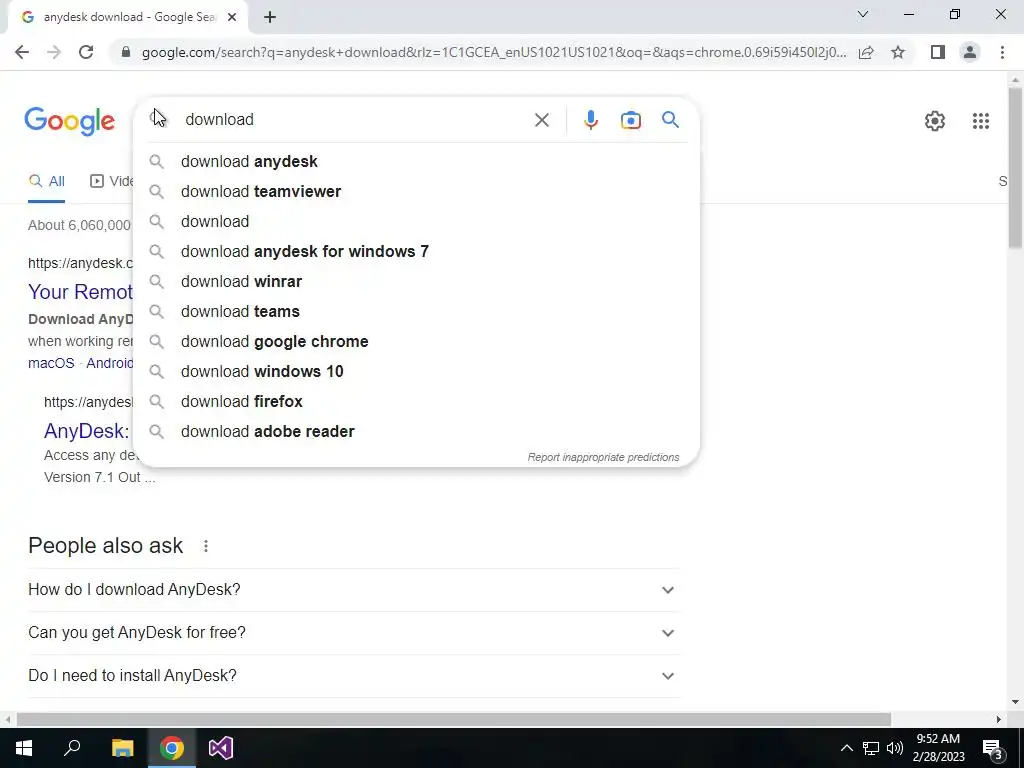Screen dimensions: 1024x768
Task: Bookmark this page with star icon
Action: (898, 52)
